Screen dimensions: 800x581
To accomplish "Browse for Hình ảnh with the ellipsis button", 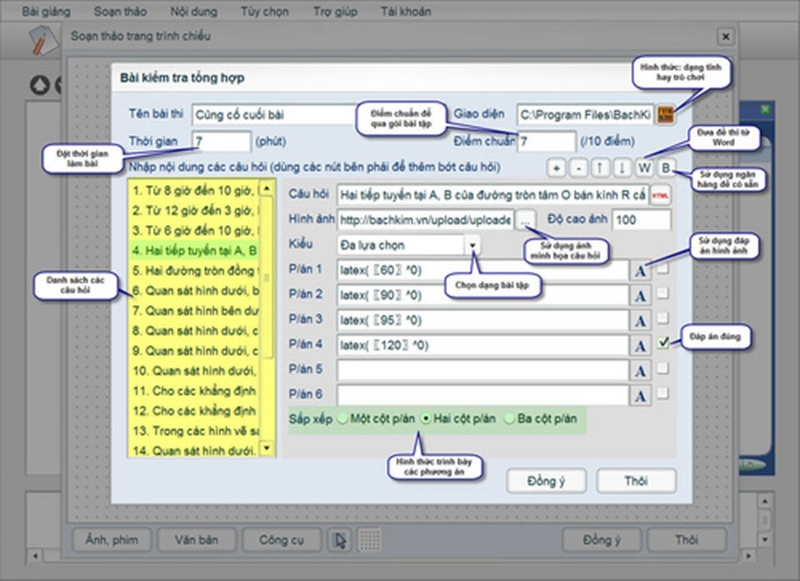I will tap(525, 220).
